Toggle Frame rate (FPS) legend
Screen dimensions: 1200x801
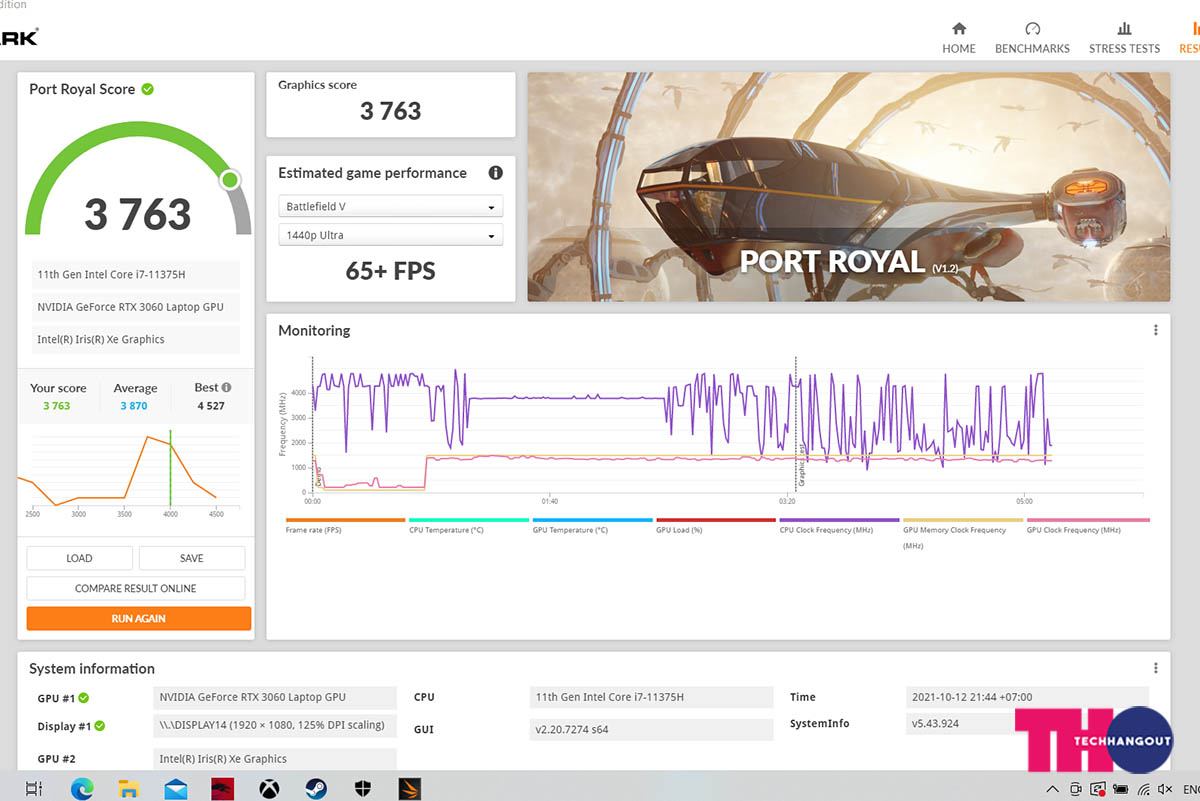click(345, 526)
